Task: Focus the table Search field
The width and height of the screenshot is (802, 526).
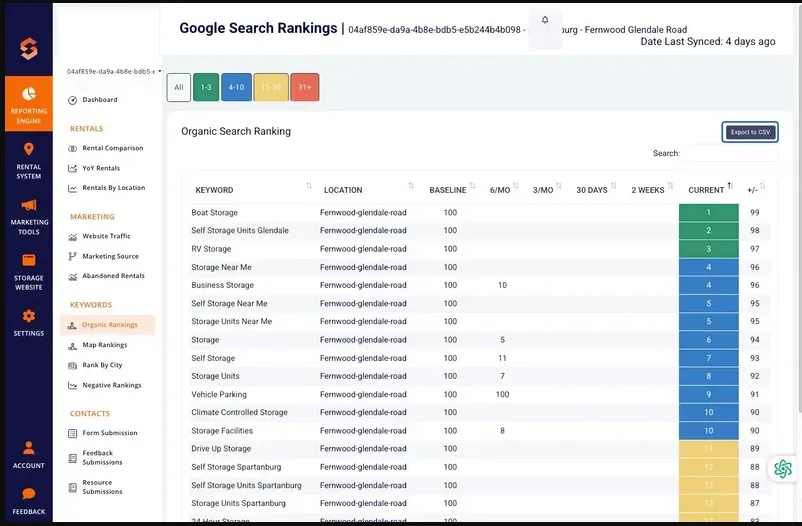Action: 731,154
